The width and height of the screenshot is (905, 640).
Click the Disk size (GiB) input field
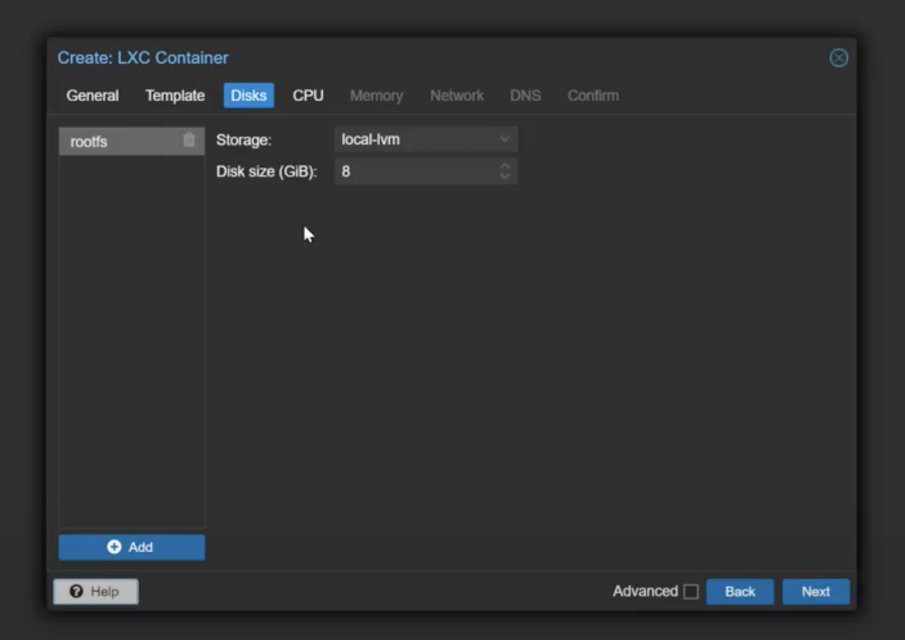[415, 172]
